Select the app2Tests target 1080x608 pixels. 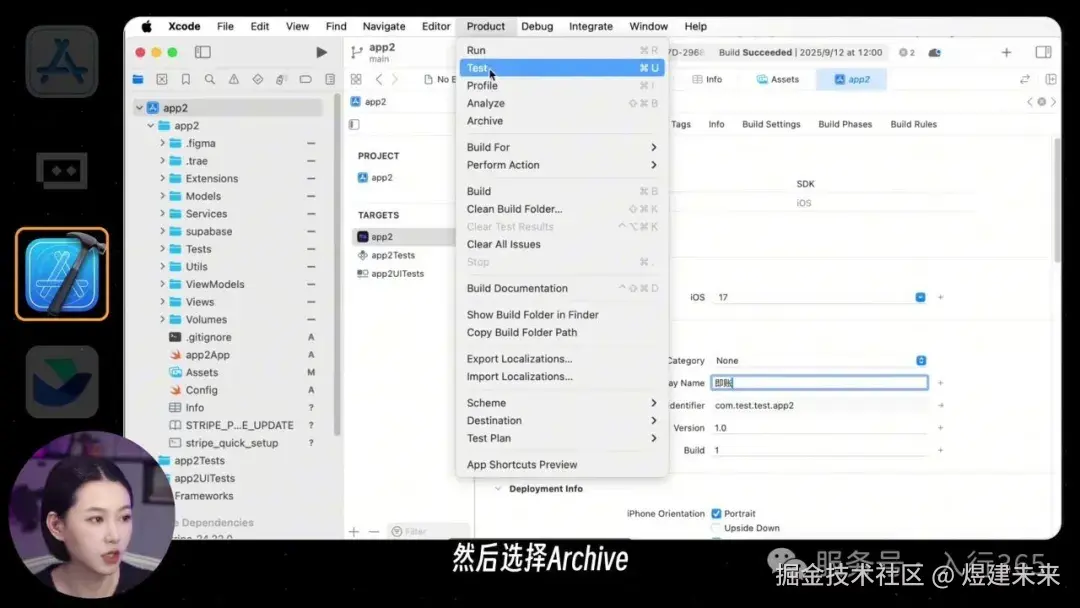(393, 255)
